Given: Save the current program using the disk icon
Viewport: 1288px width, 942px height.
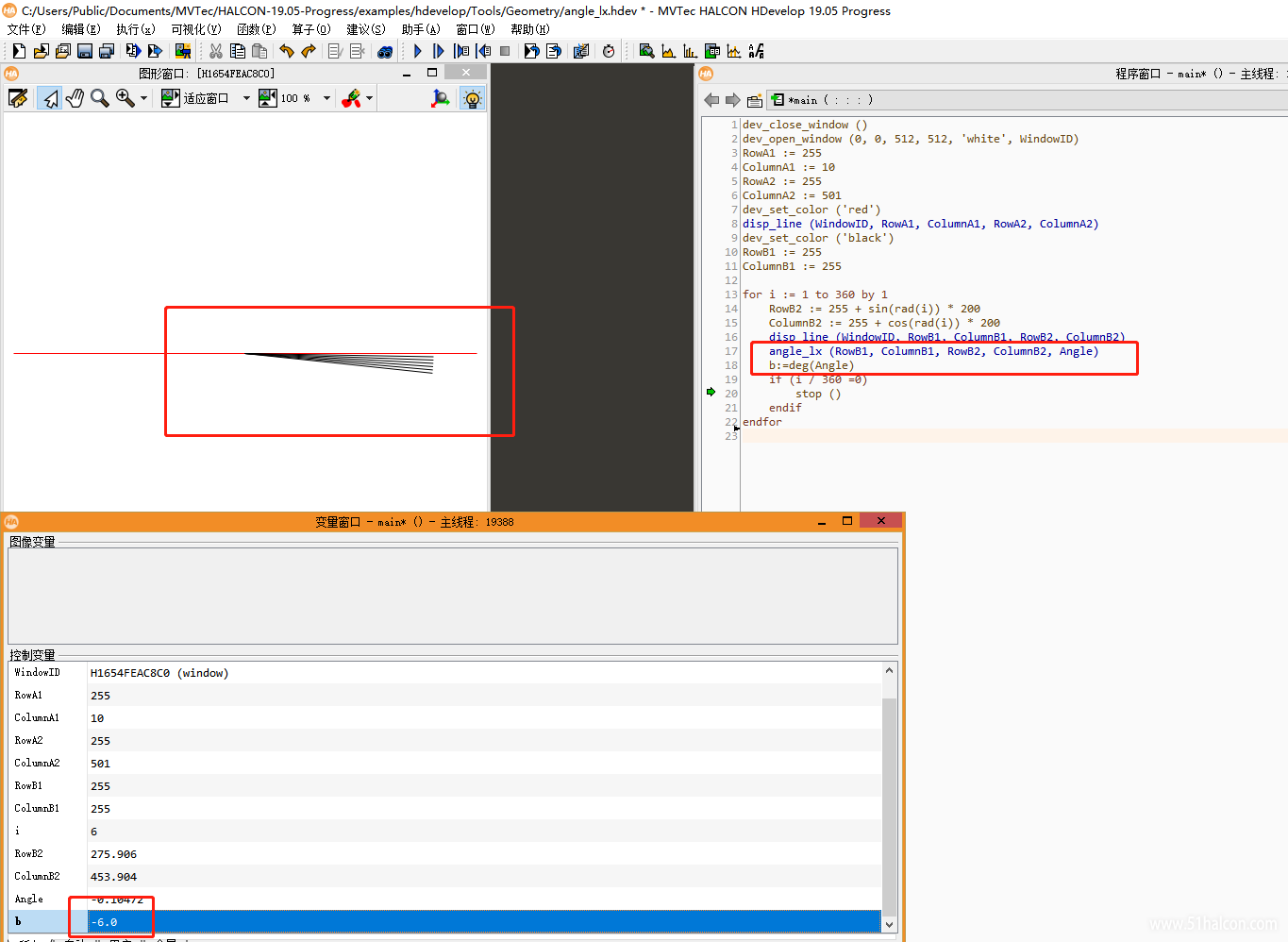Looking at the screenshot, I should (85, 51).
